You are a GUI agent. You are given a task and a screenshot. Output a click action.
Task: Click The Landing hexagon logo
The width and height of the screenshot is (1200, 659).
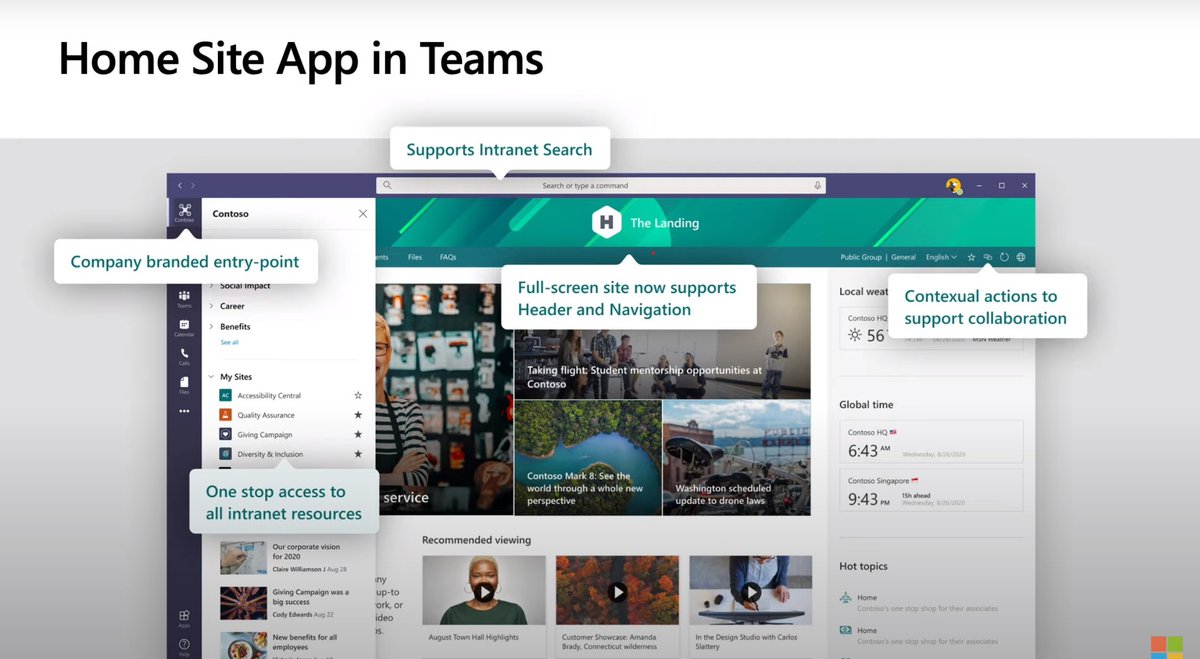[x=606, y=223]
